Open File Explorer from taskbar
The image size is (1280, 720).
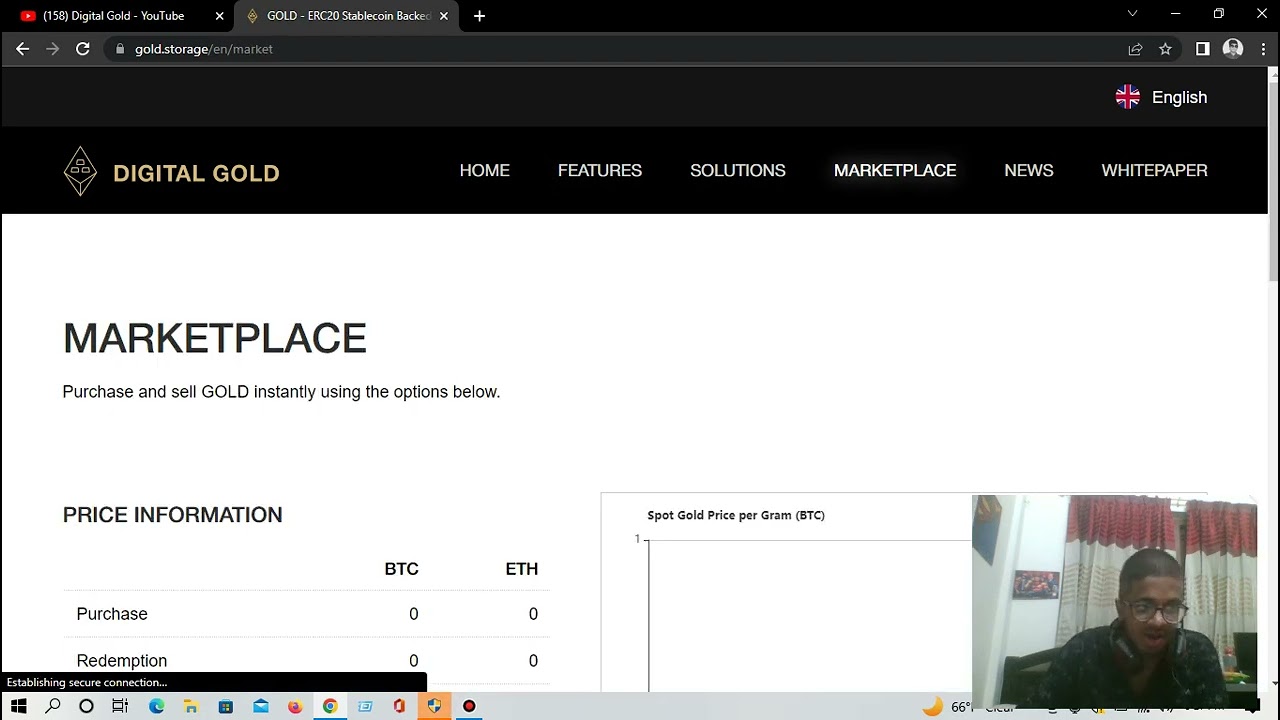pos(191,706)
